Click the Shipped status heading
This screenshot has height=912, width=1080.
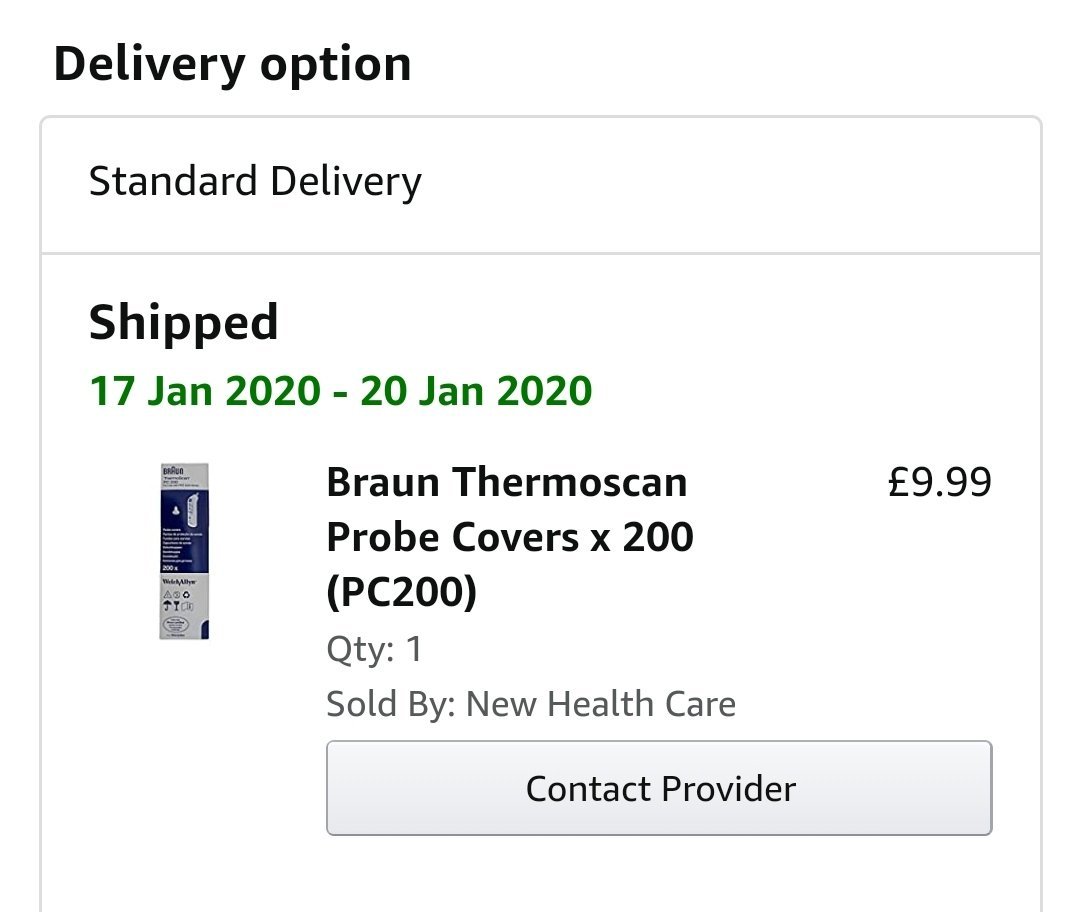[x=183, y=323]
